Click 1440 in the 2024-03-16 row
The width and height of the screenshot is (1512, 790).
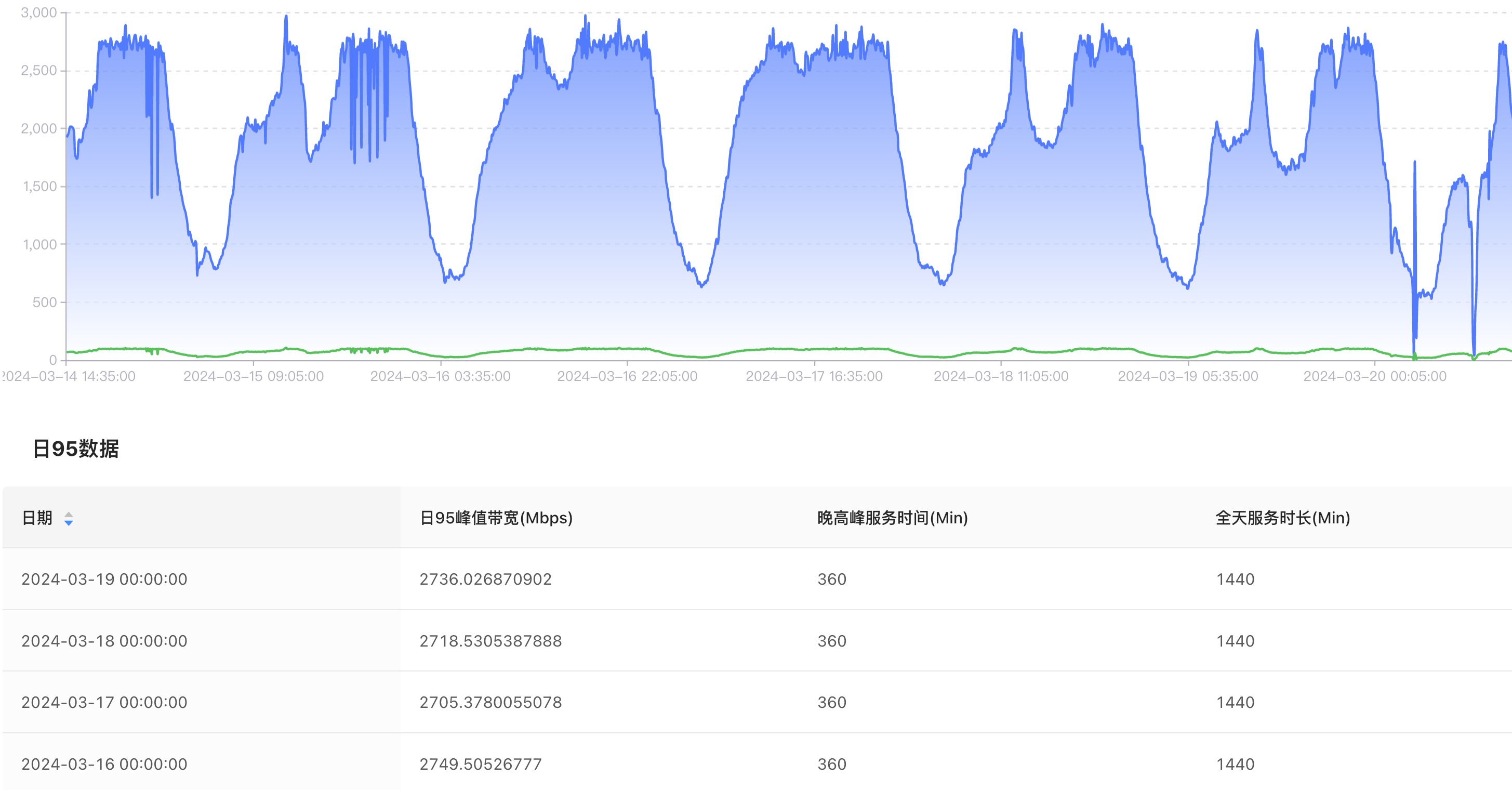1235,764
